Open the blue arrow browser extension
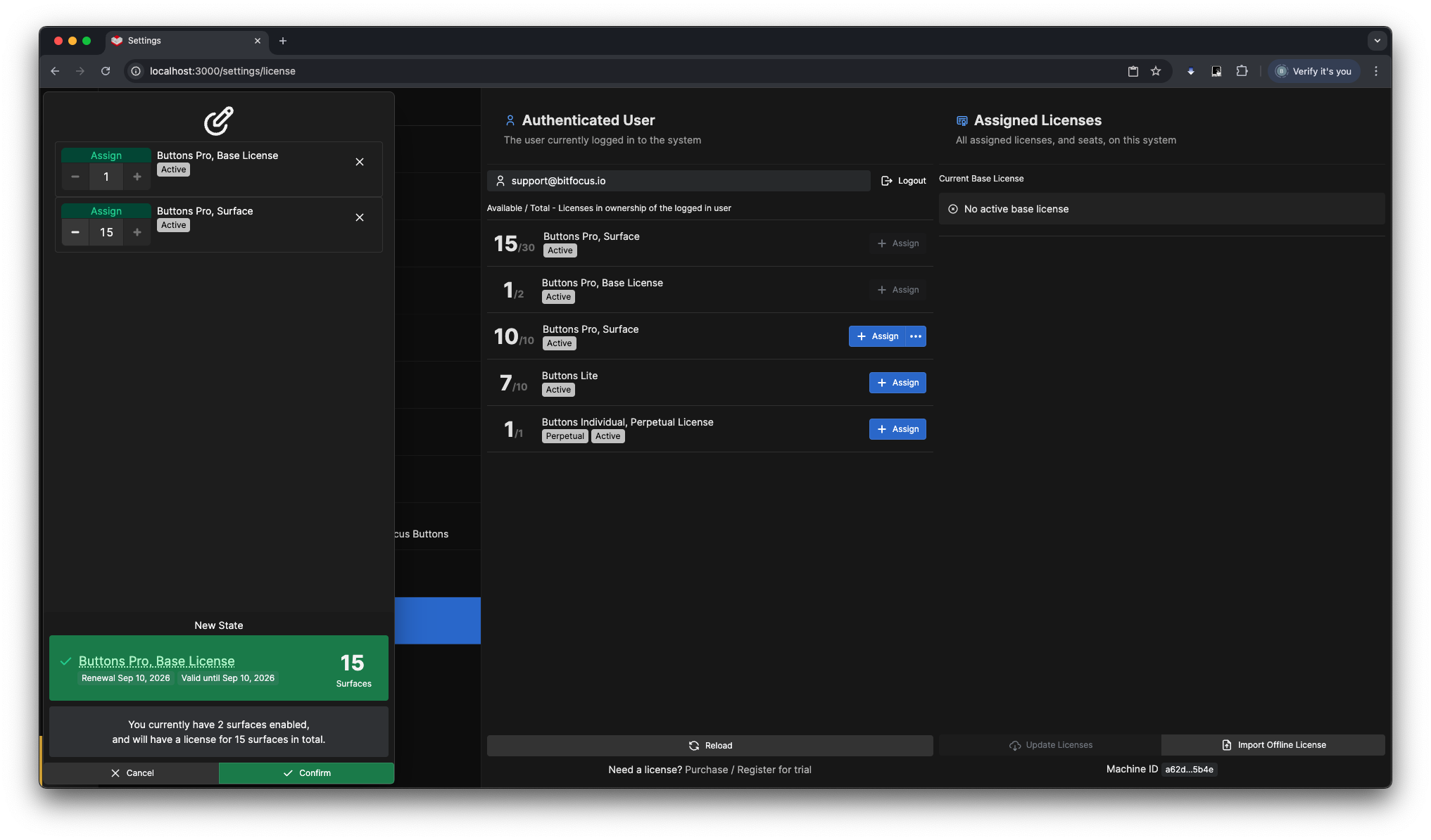1431x840 pixels. pos(1191,71)
